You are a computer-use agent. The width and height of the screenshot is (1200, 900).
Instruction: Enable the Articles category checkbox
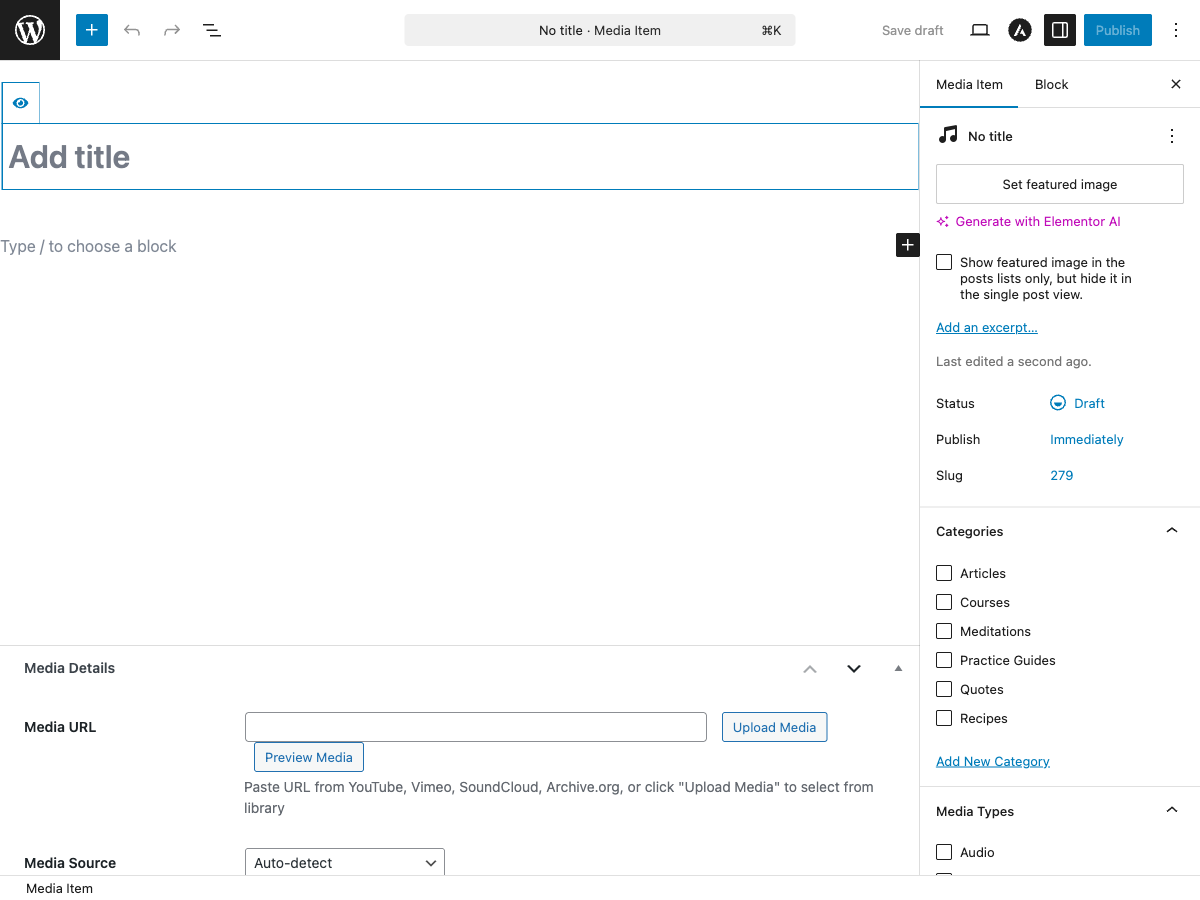pyautogui.click(x=944, y=573)
